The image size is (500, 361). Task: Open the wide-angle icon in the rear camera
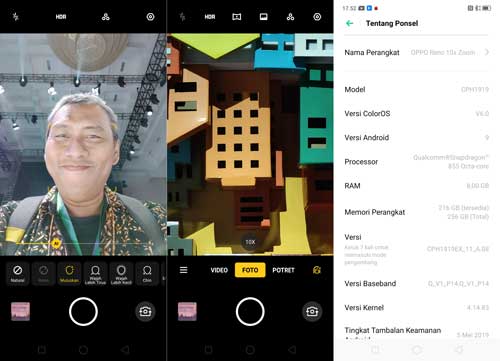coord(237,17)
